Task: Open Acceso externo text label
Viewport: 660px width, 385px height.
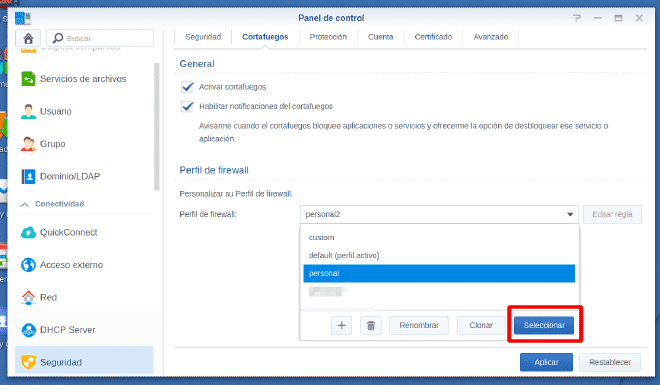Action: (x=72, y=265)
